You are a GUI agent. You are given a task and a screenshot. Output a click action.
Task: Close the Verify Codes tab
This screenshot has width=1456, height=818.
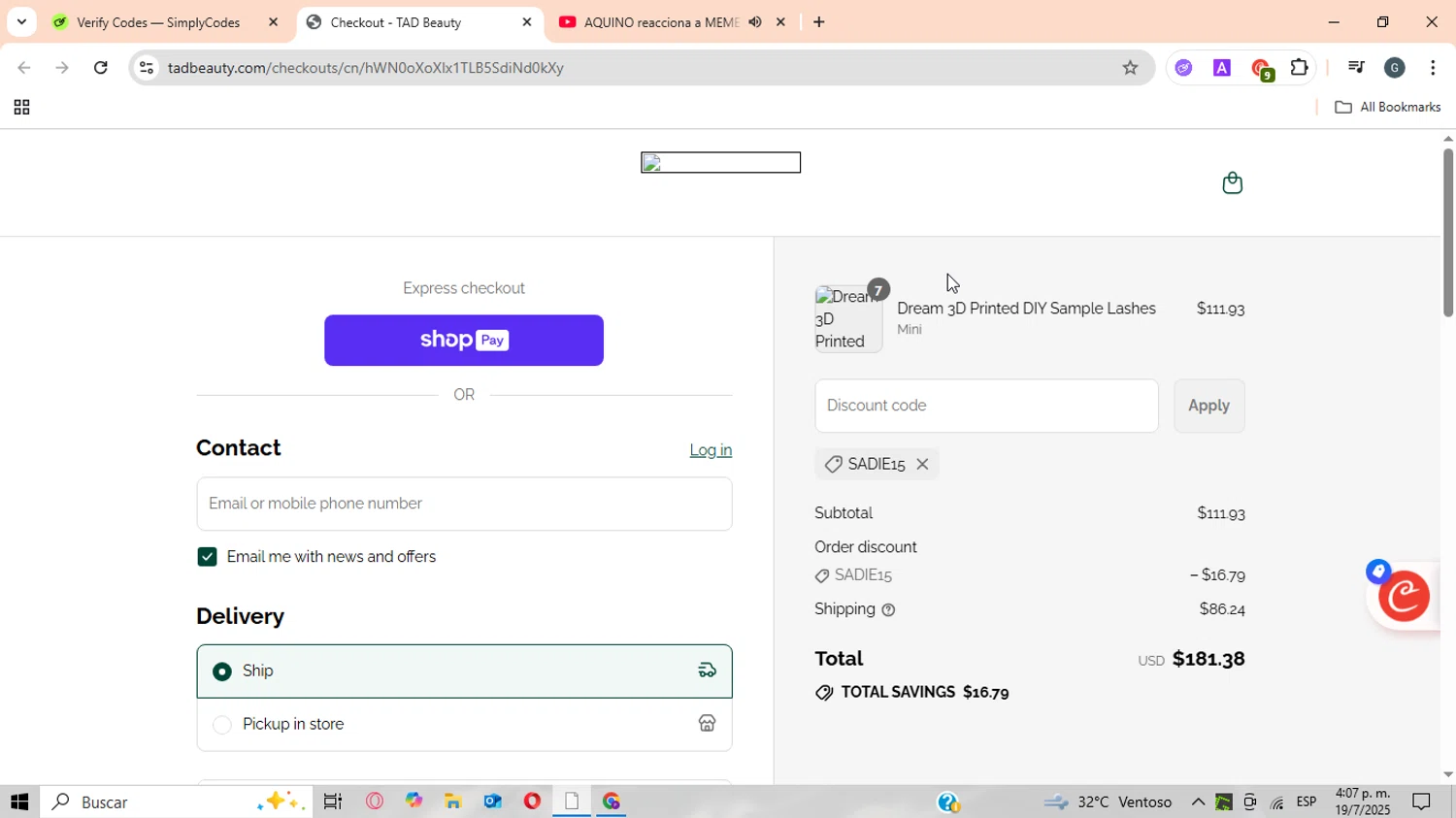[x=273, y=22]
